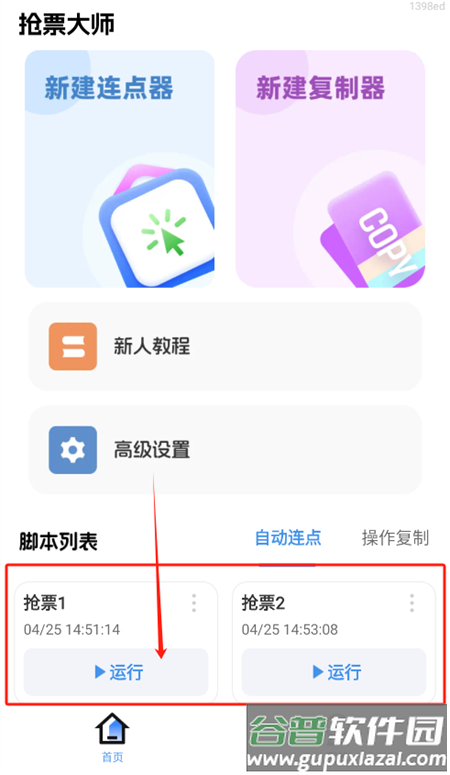Tap the blue gear 高级设置 icon

point(73,450)
